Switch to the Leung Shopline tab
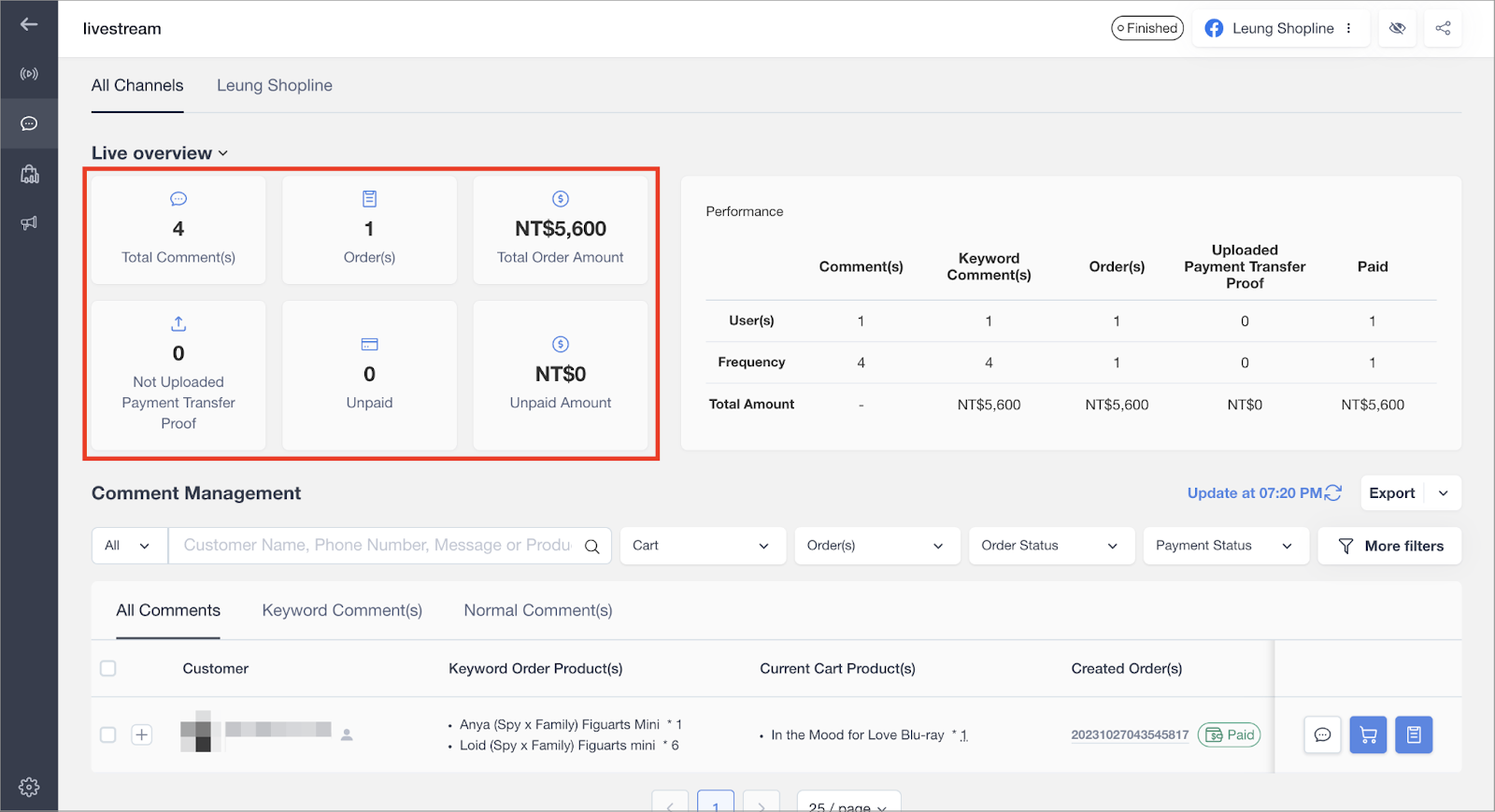Screen dimensions: 1495x812 click(275, 85)
